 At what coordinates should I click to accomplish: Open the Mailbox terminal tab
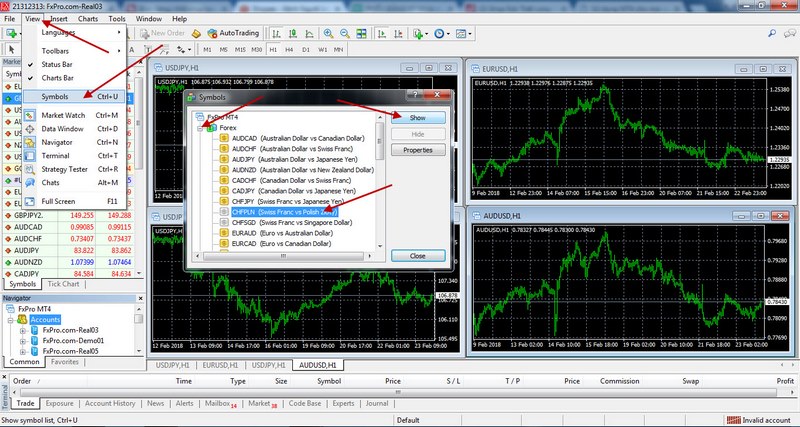220,404
